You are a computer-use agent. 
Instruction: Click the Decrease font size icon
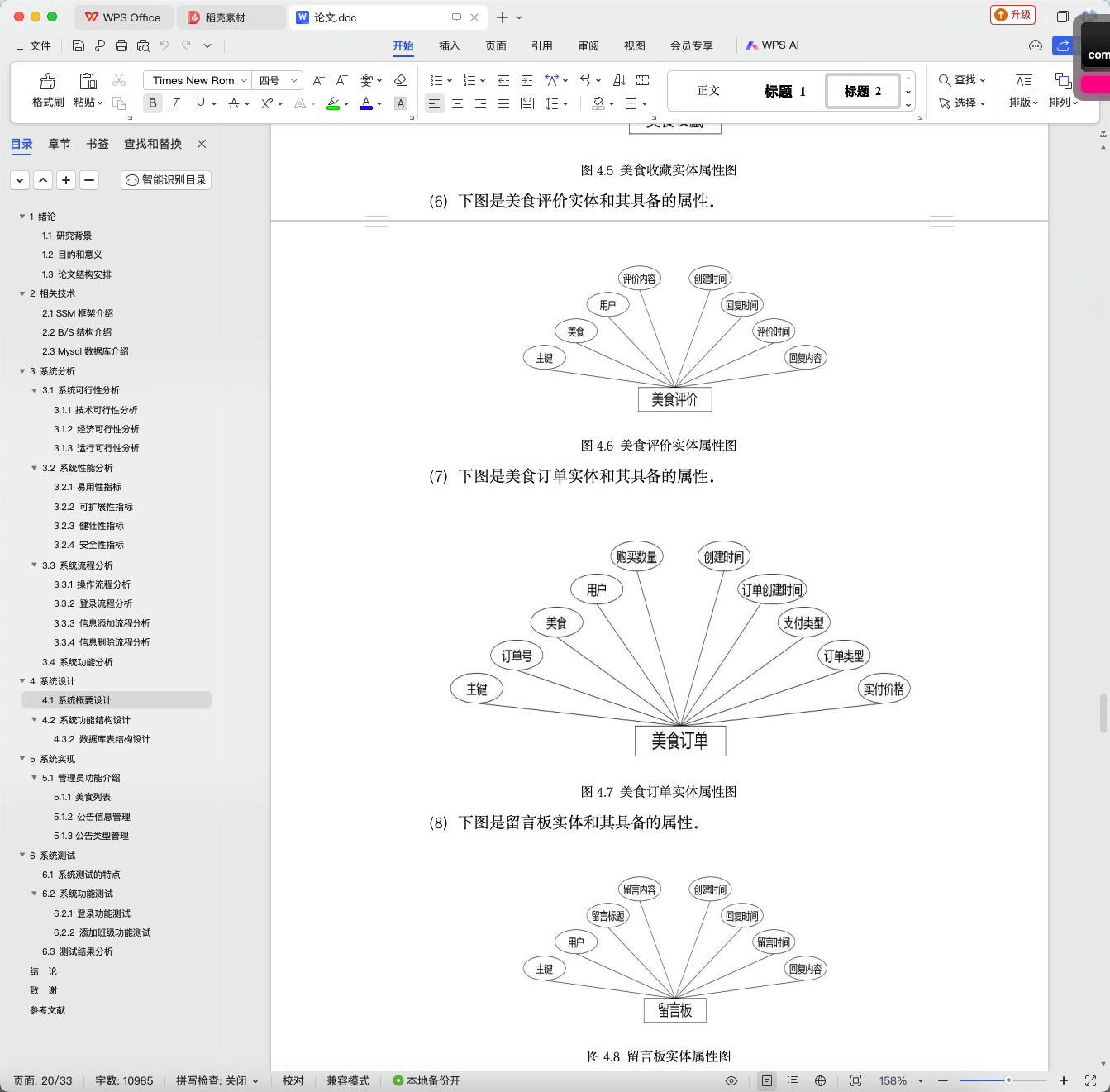[341, 80]
